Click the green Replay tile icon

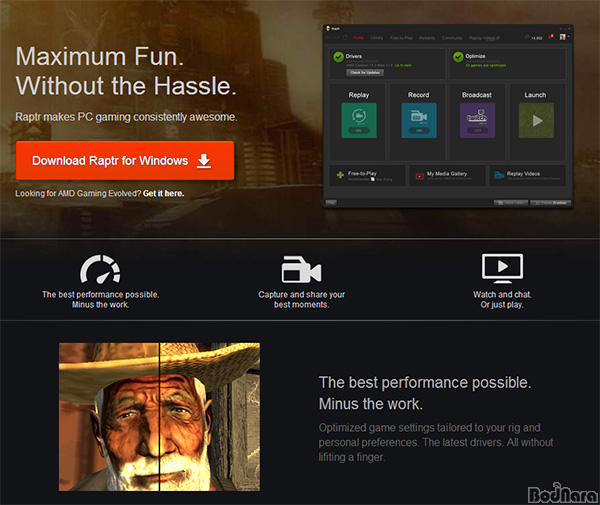click(x=359, y=120)
